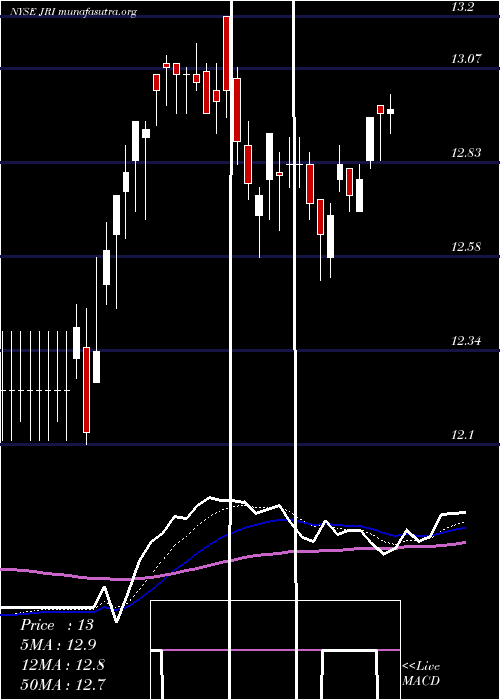Click the tallest red candle reaching 13.2

point(226,53)
